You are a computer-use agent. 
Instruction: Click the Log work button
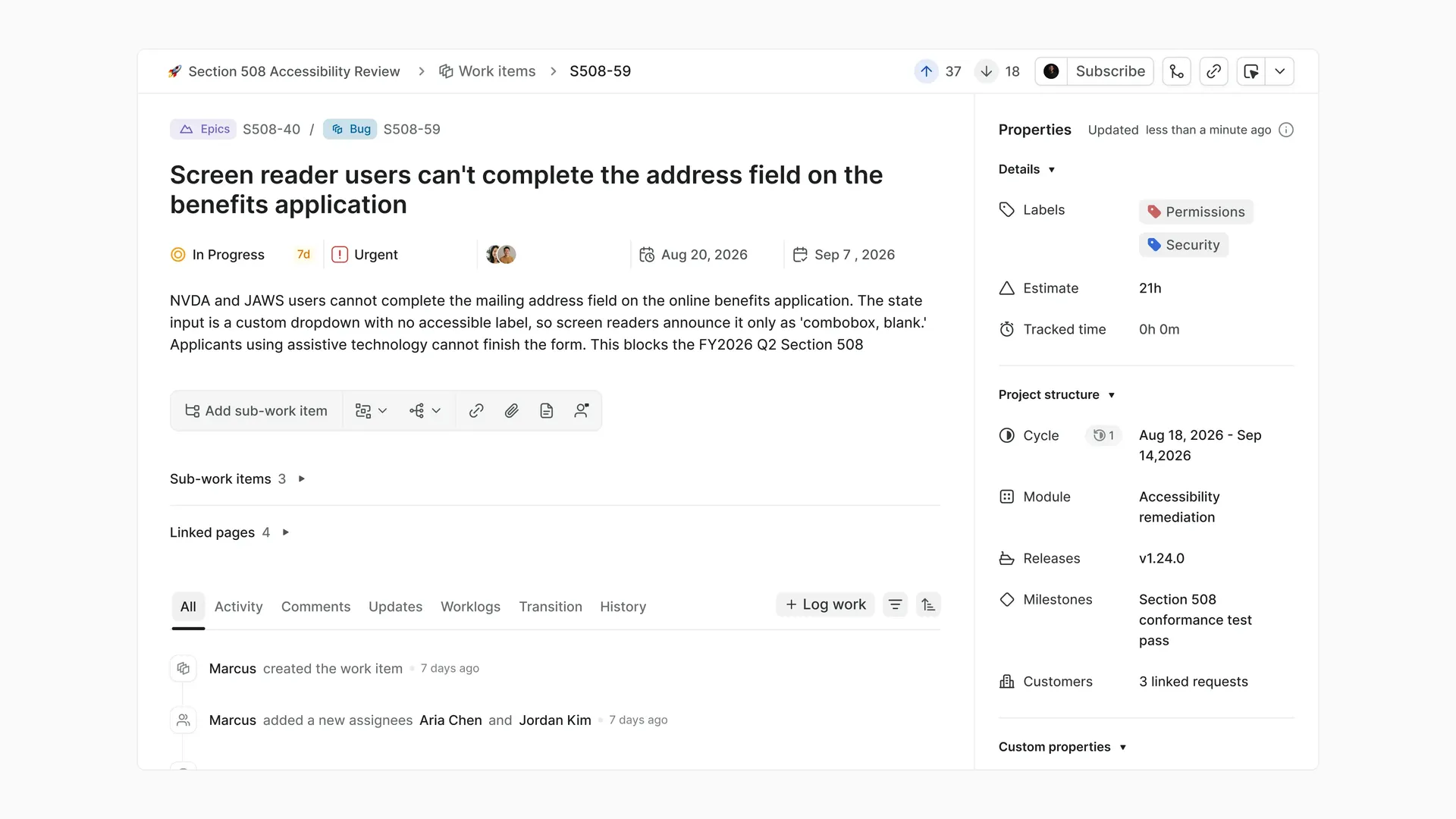click(825, 604)
